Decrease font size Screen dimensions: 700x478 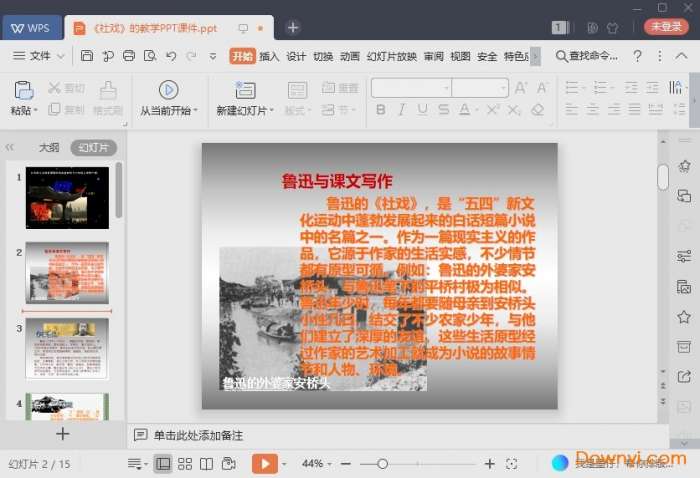point(542,87)
